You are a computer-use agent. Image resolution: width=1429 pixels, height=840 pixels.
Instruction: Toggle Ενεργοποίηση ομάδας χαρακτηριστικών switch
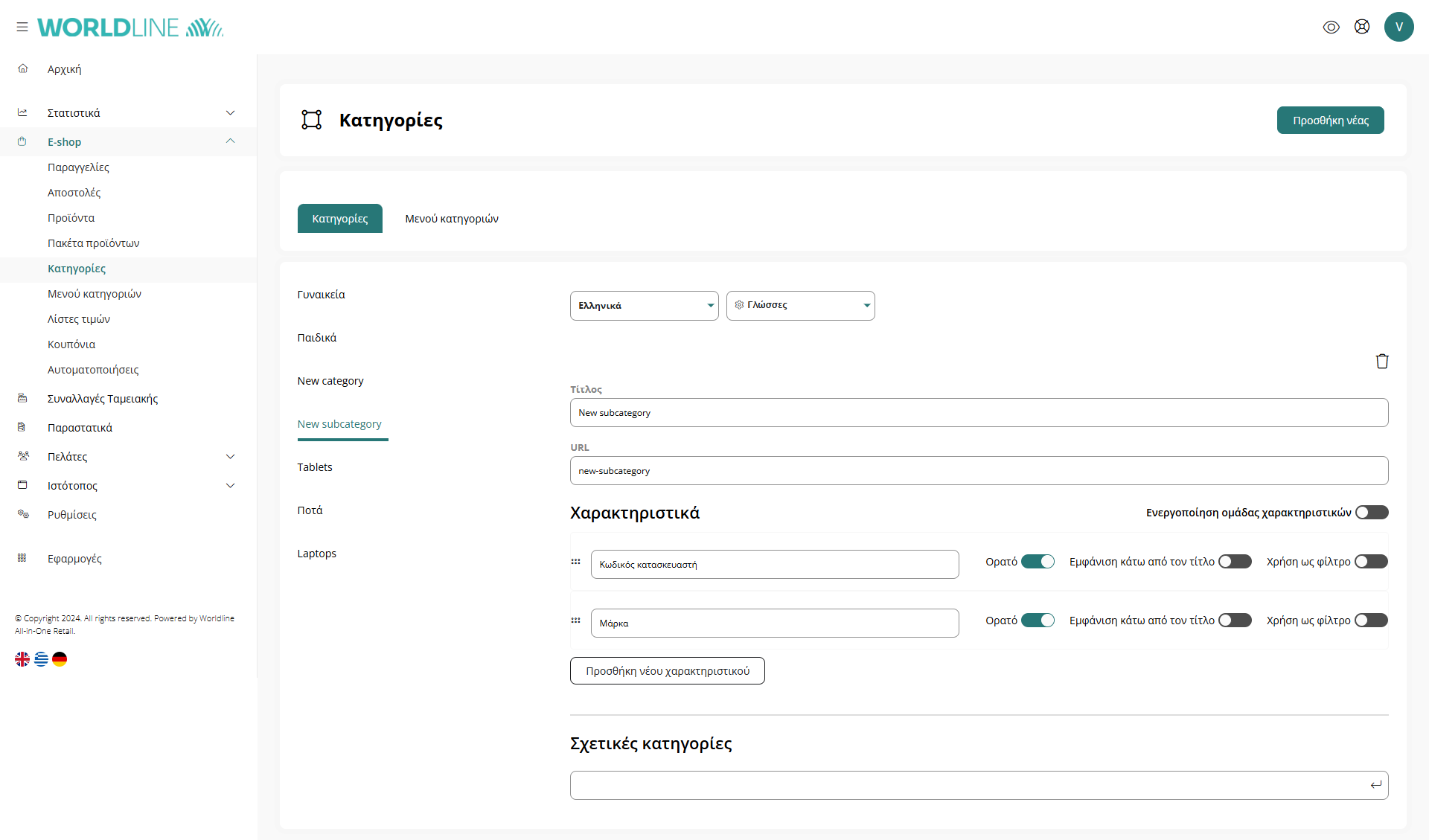(x=1371, y=512)
